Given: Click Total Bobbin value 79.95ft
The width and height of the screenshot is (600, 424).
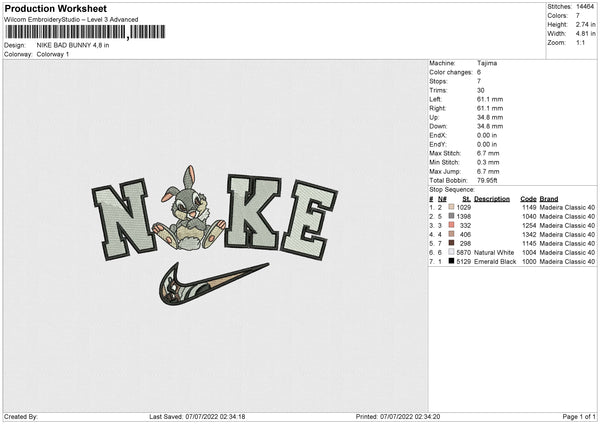Looking at the screenshot, I should click(487, 180).
